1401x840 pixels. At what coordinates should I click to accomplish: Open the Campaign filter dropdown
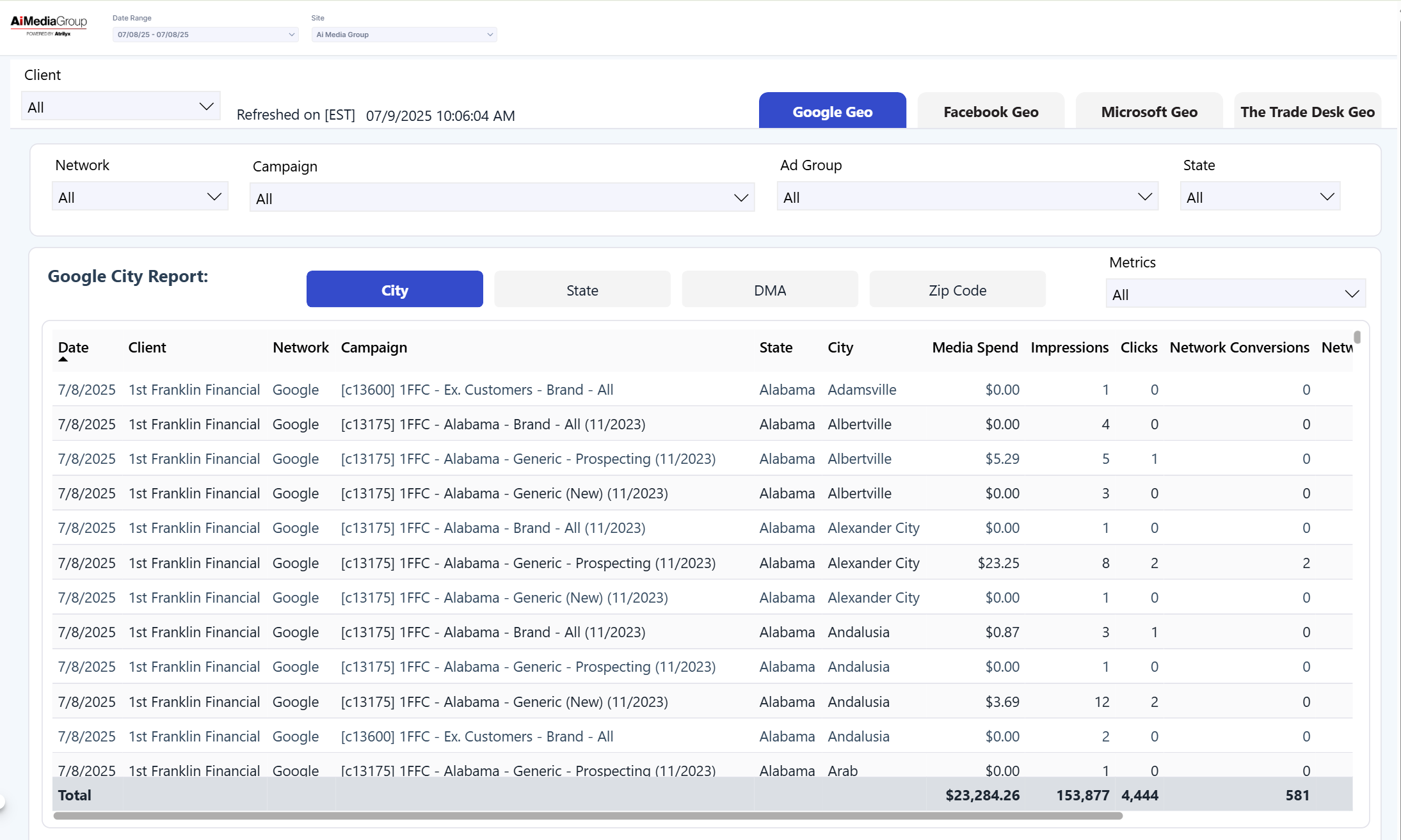[x=502, y=198]
